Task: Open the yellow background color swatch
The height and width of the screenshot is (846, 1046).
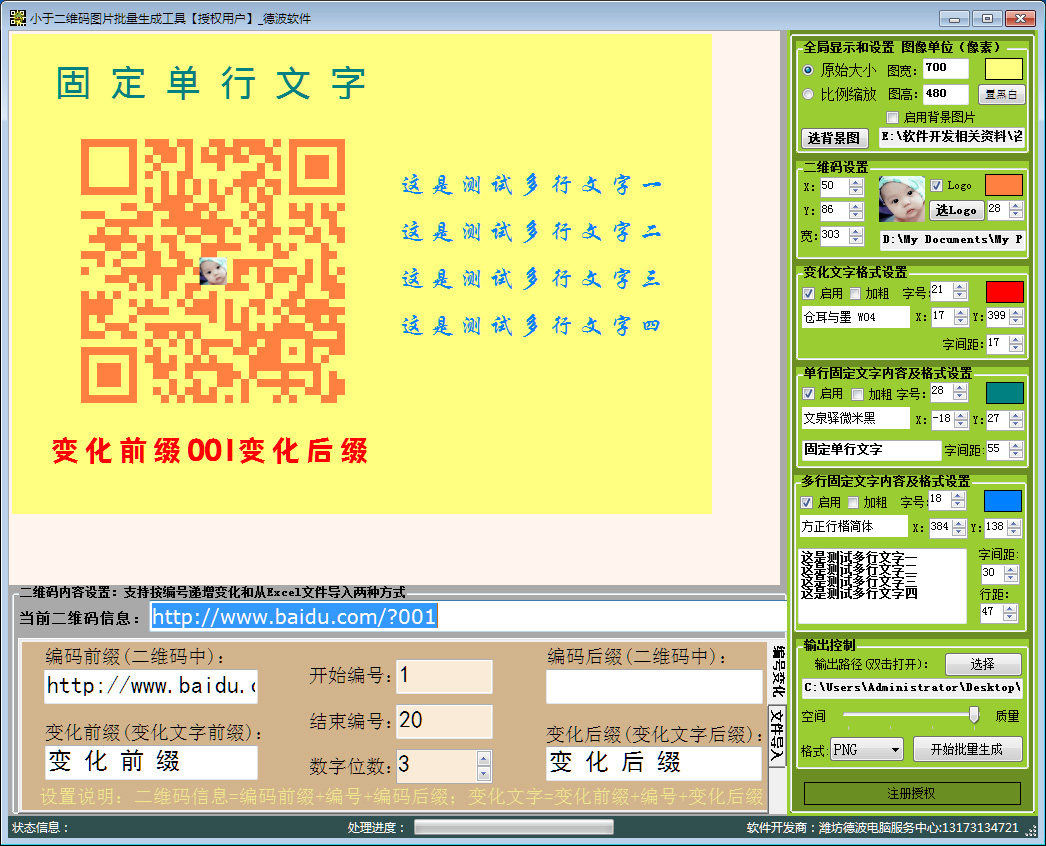Action: [1004, 69]
